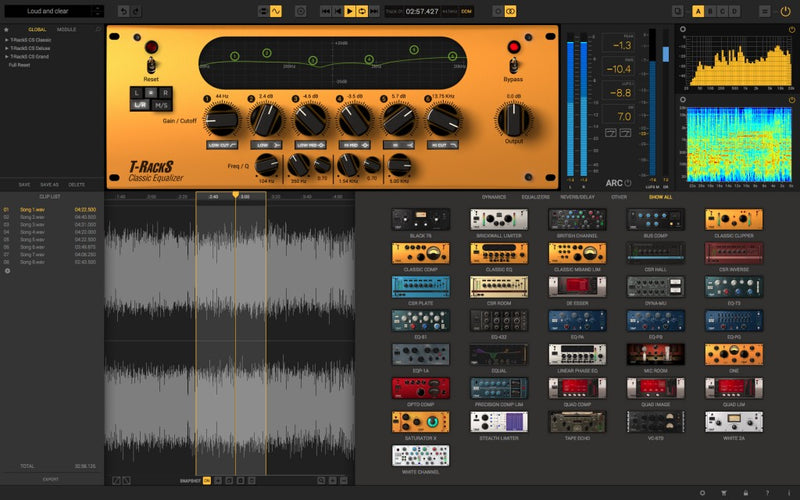
Task: Switch to the EQUALIZERS category tab
Action: [536, 197]
